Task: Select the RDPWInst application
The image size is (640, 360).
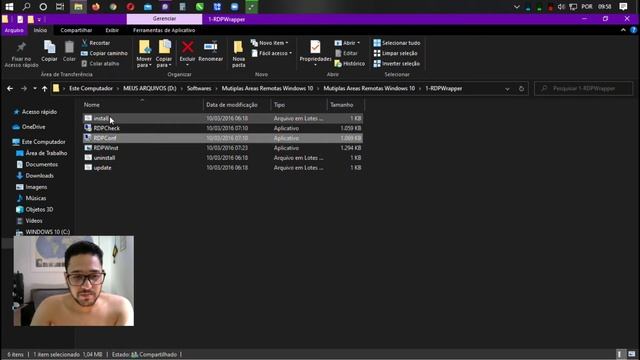Action: click(x=223, y=148)
